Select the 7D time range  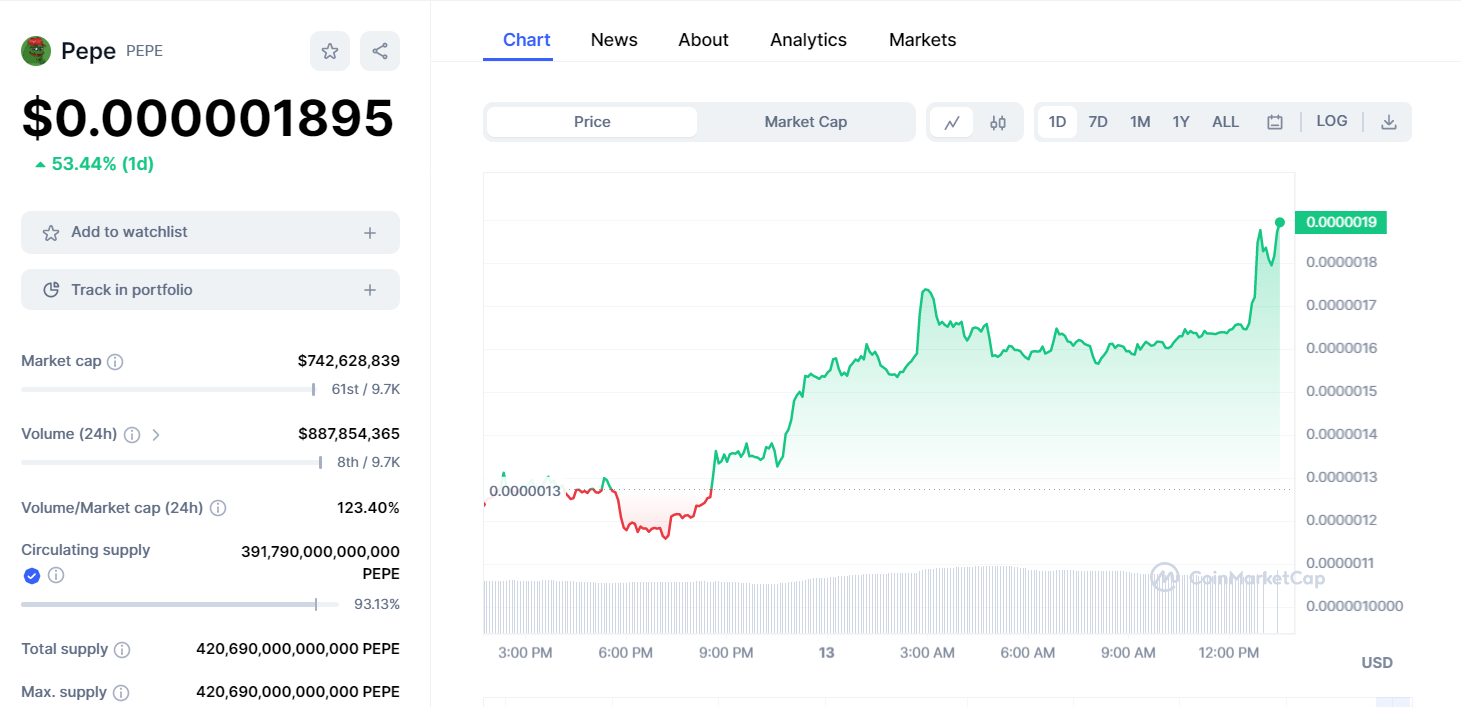tap(1098, 122)
